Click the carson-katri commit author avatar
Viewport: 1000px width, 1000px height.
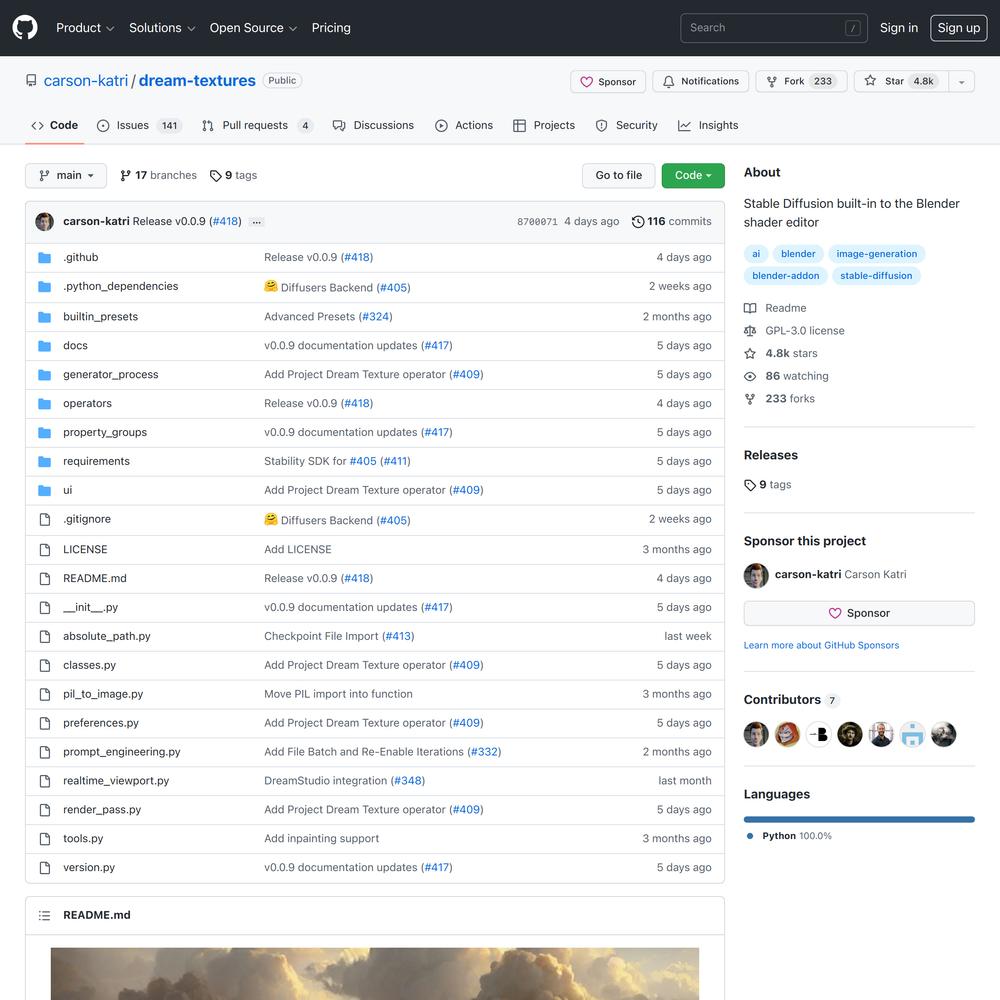point(45,221)
